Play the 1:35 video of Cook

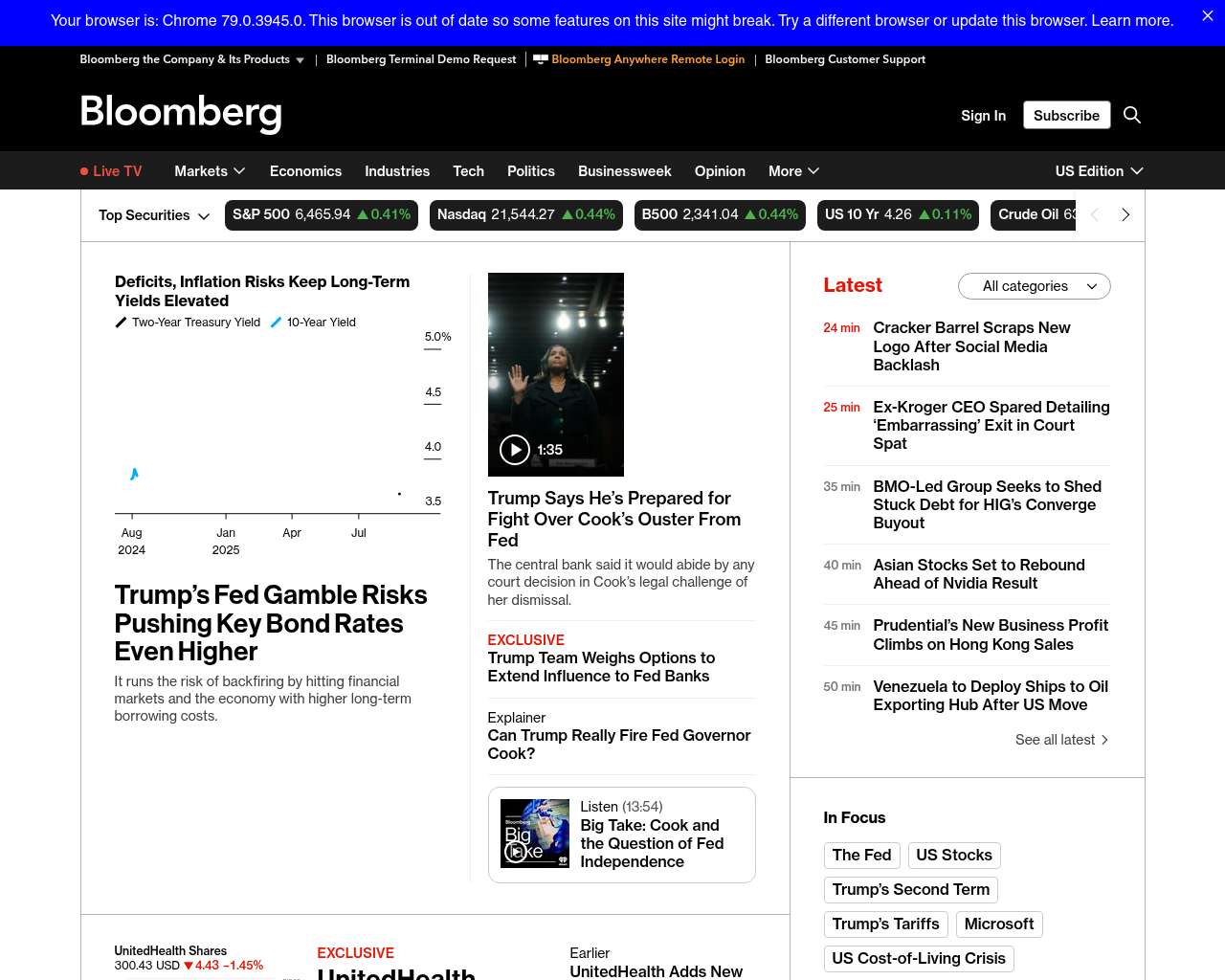pos(515,450)
